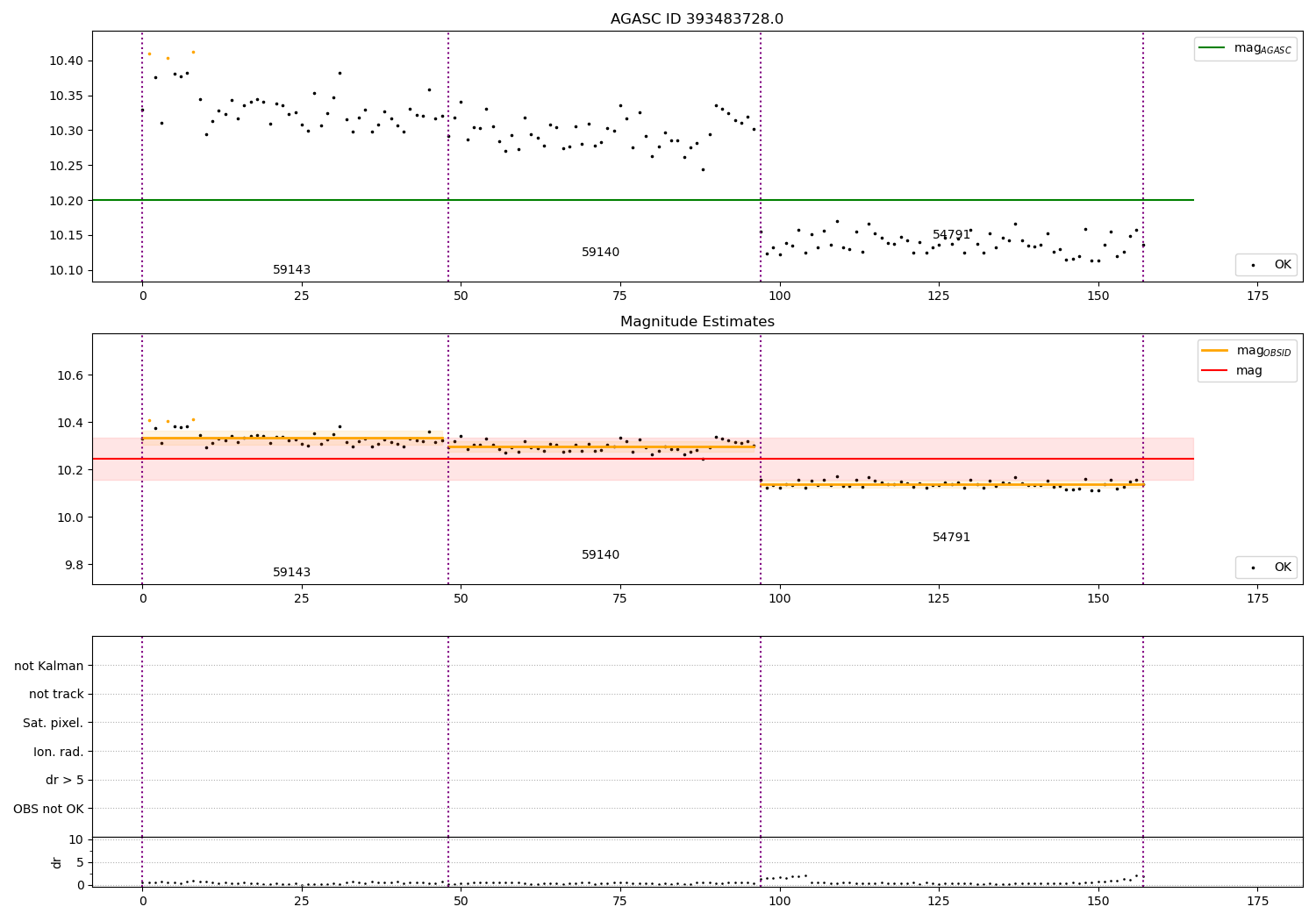
Task: Click the green line sample in mag AGASC legend
Action: [x=1213, y=48]
